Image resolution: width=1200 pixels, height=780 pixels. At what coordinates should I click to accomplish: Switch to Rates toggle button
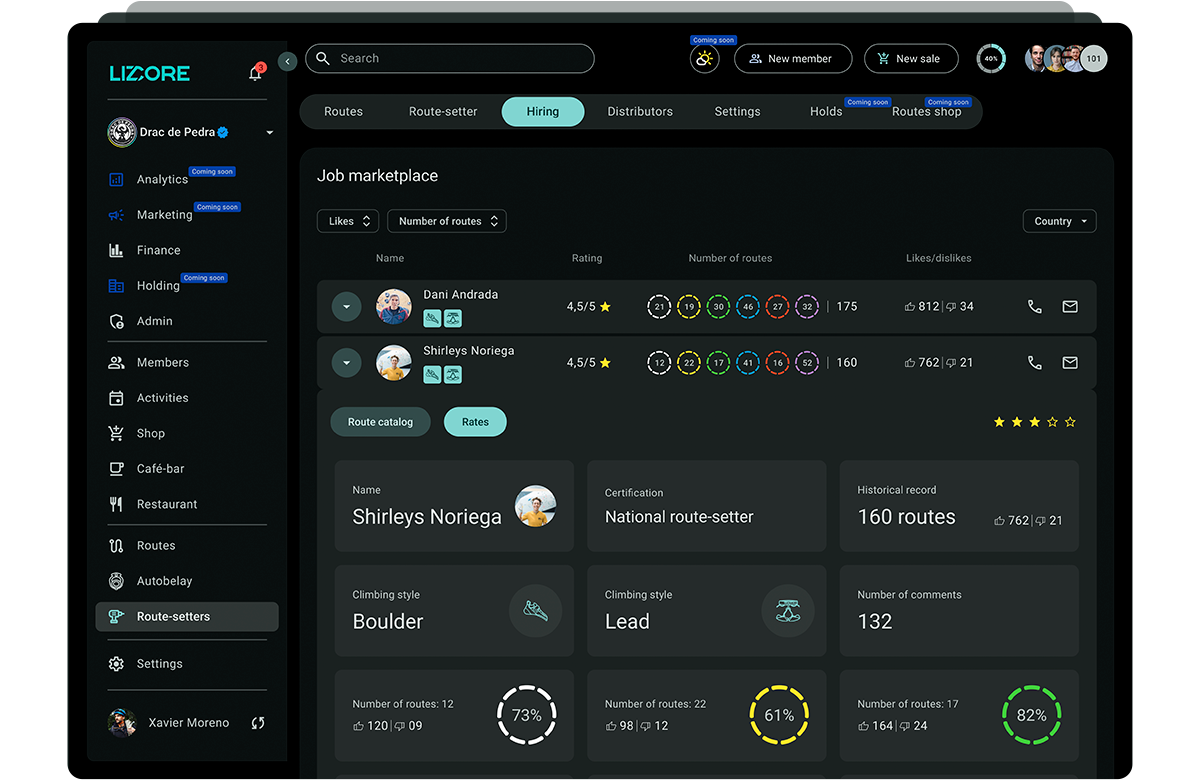pyautogui.click(x=475, y=422)
